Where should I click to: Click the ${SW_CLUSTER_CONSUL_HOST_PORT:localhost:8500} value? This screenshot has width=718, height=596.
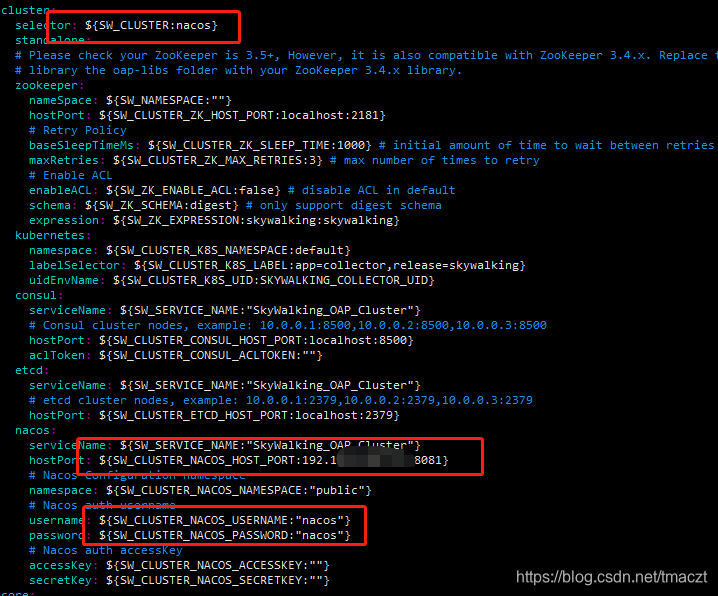click(x=256, y=341)
